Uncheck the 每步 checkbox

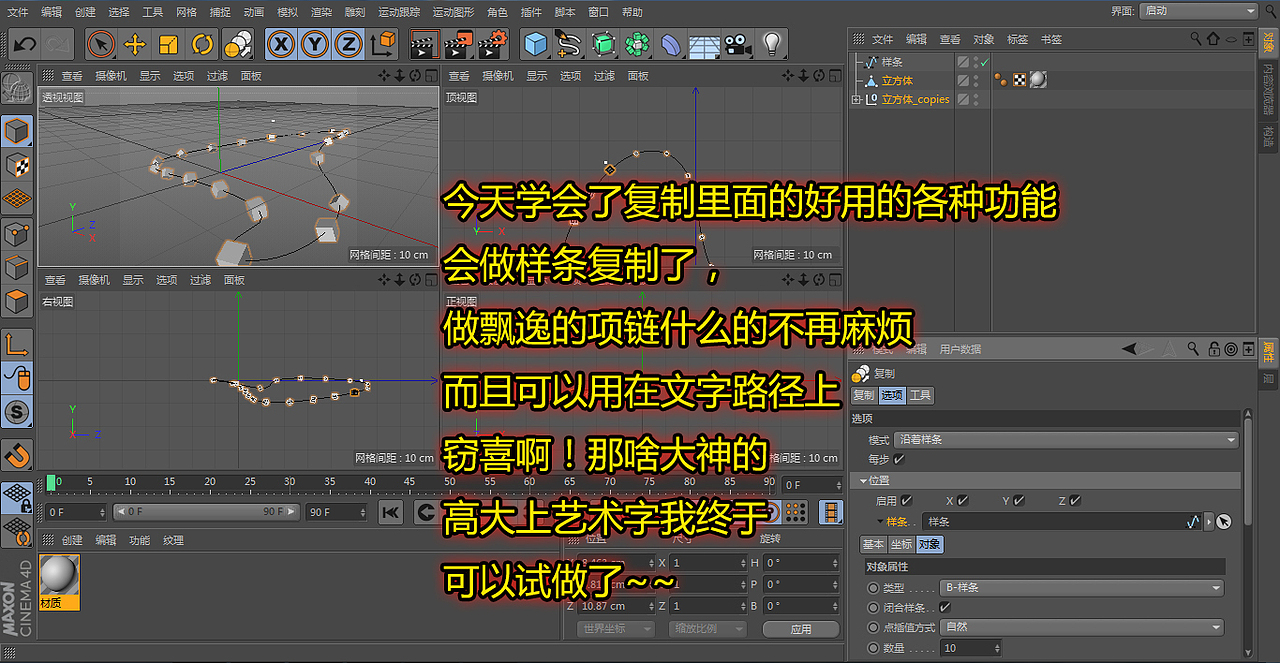pyautogui.click(x=899, y=459)
